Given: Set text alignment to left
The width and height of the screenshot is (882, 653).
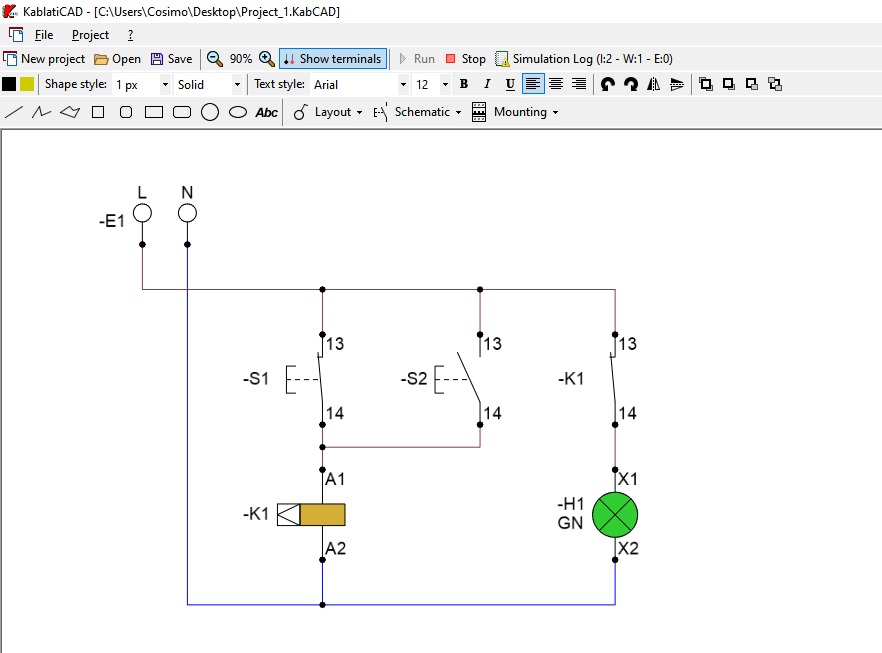Looking at the screenshot, I should coord(533,84).
